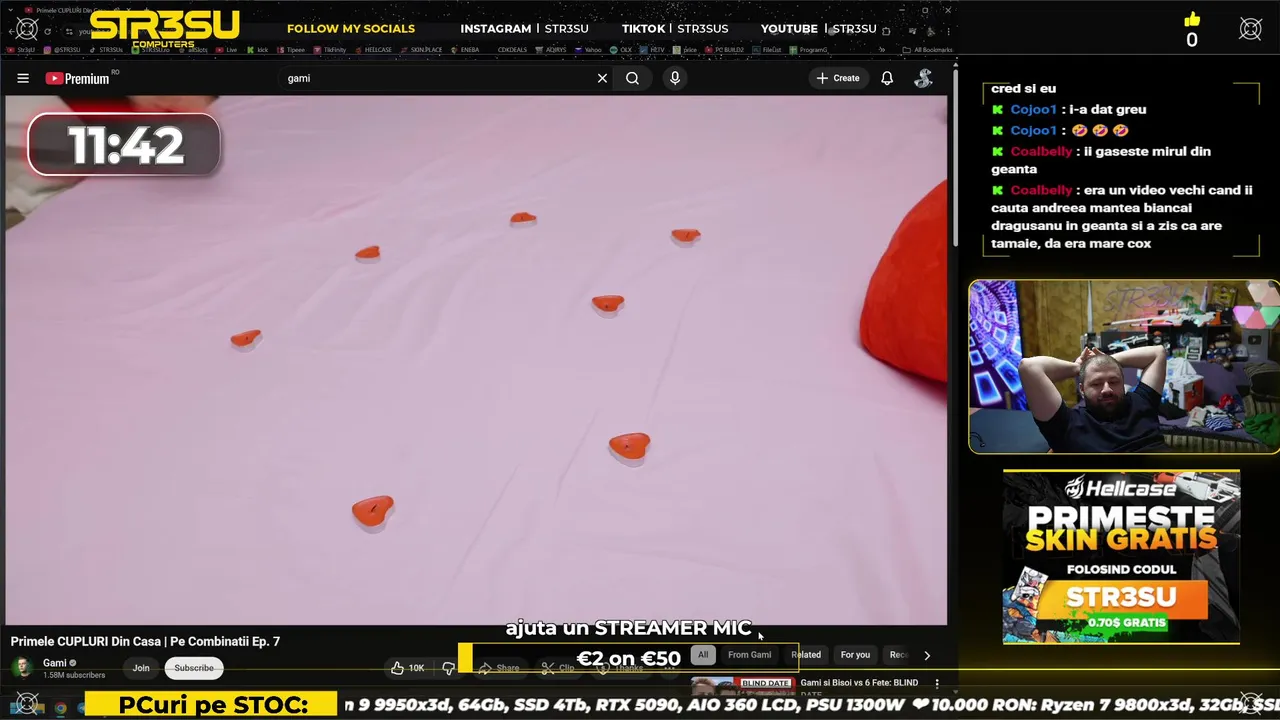Create a Clip from the video
Viewport: 1280px width, 720px height.
pos(557,668)
